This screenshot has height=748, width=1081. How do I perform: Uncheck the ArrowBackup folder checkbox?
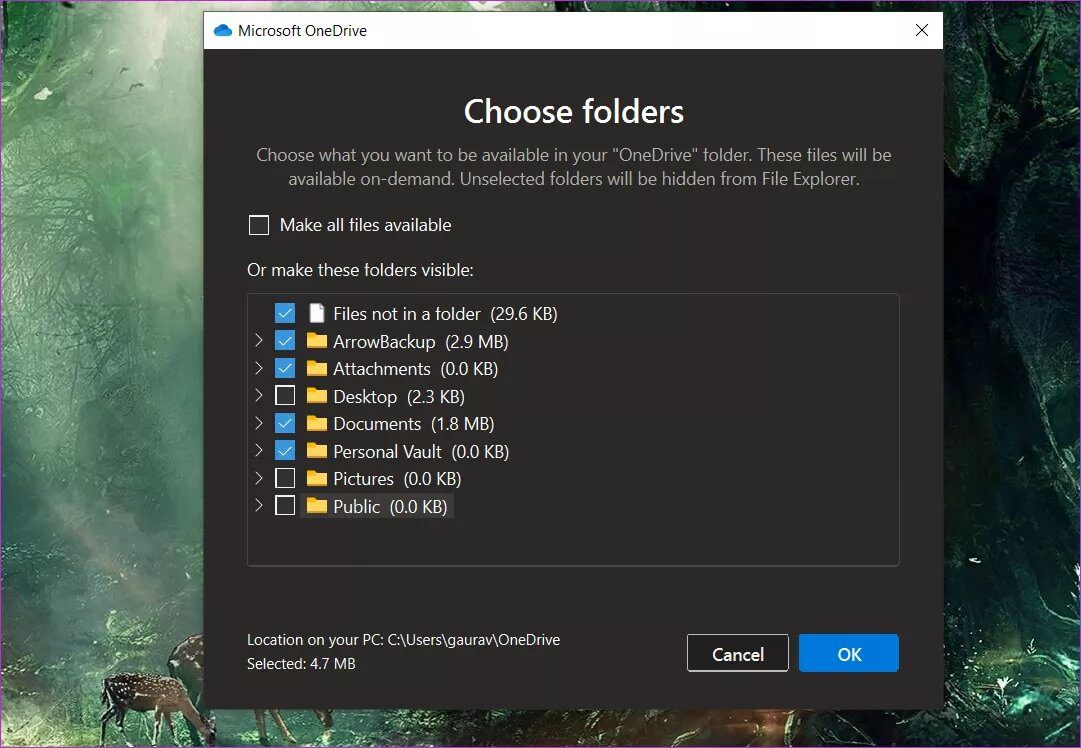click(285, 341)
